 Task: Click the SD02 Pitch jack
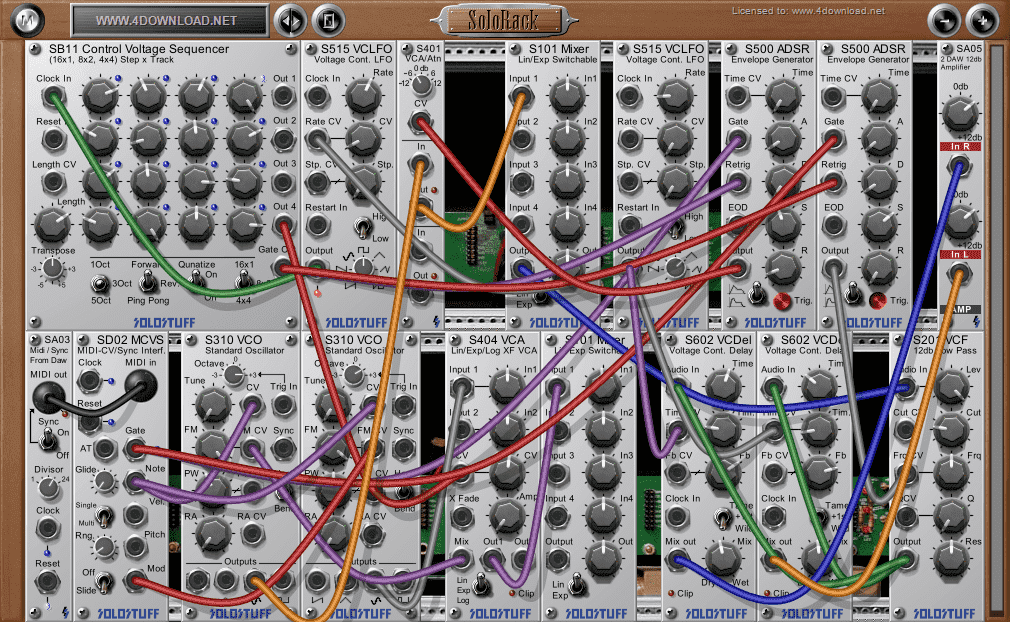(x=135, y=547)
